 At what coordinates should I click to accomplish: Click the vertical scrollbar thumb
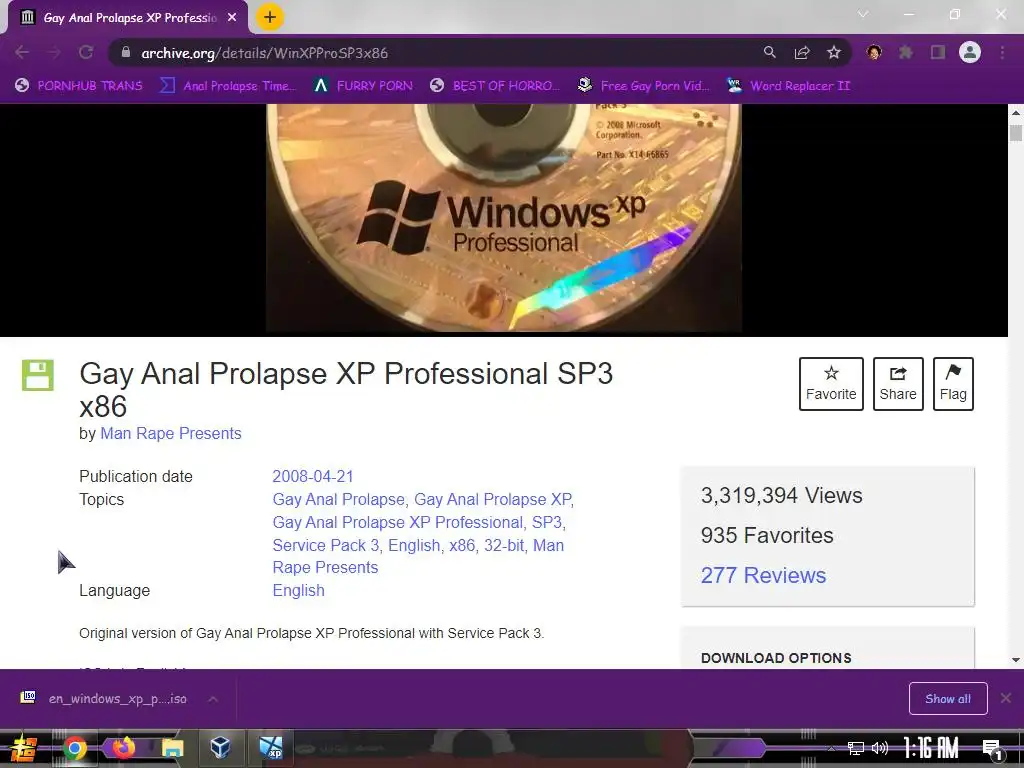tap(1016, 132)
